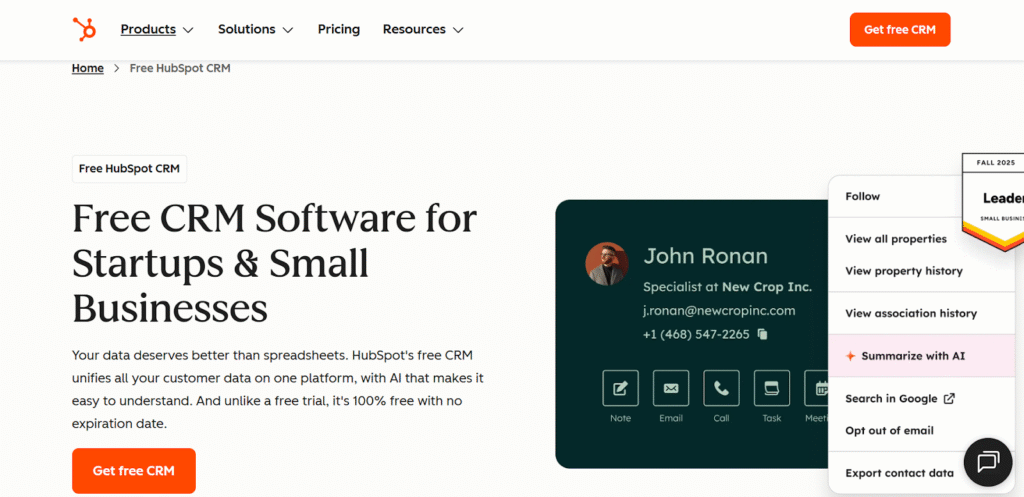The image size is (1024, 497).
Task: Open the live chat widget
Action: (988, 462)
